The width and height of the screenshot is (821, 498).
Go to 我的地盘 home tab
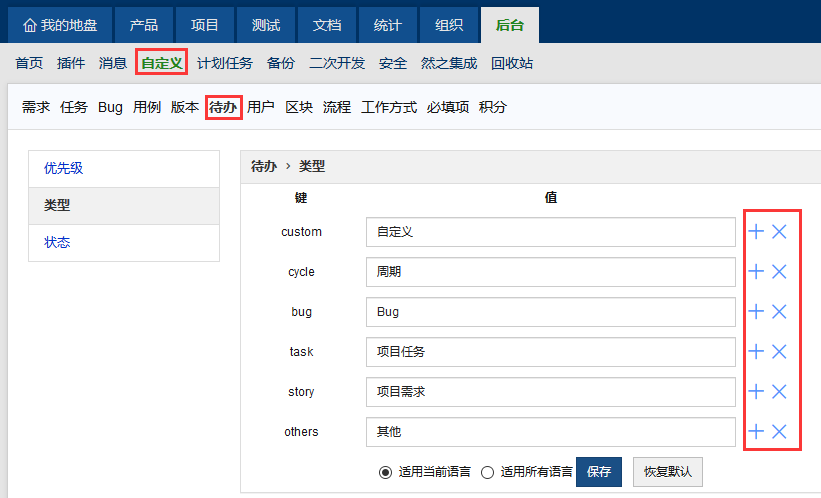[x=60, y=25]
